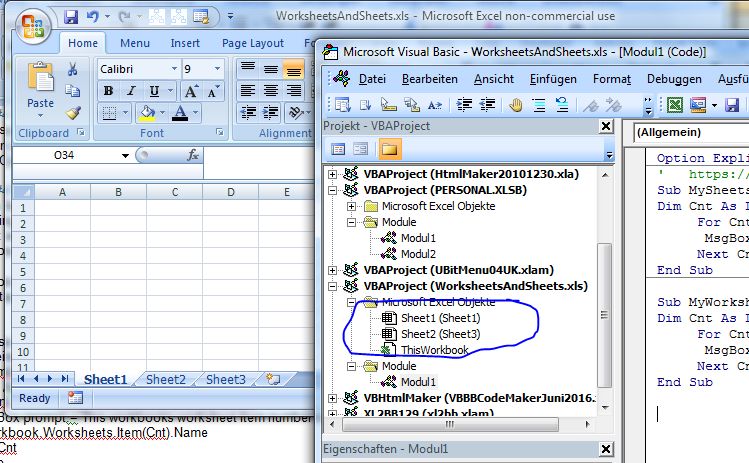This screenshot has width=749, height=463.
Task: Select column B header
Action: [118, 192]
